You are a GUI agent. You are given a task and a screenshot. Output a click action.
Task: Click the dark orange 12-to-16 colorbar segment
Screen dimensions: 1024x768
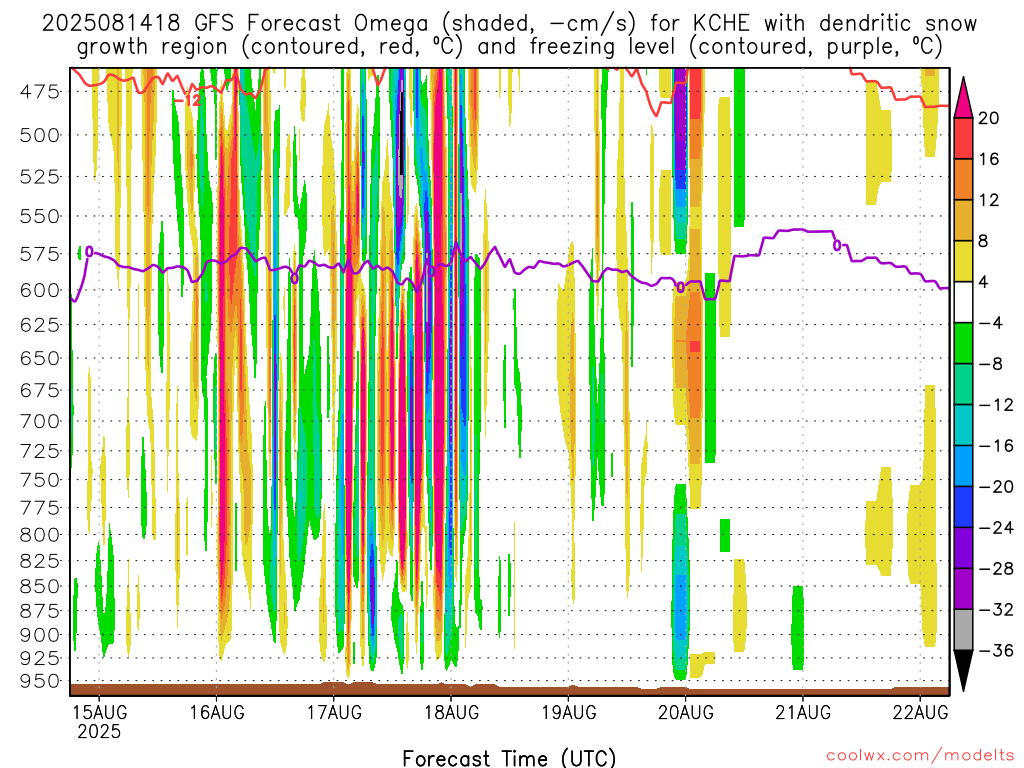tap(963, 179)
